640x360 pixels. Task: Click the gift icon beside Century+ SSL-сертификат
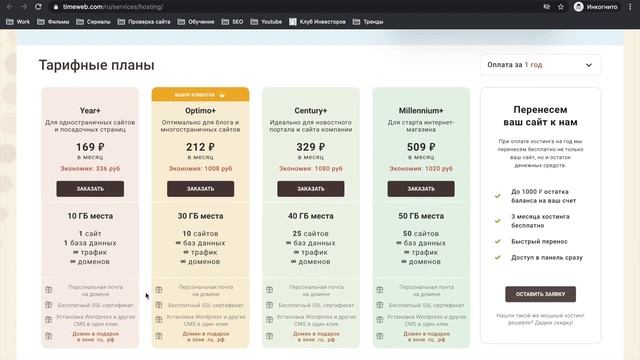pos(269,305)
